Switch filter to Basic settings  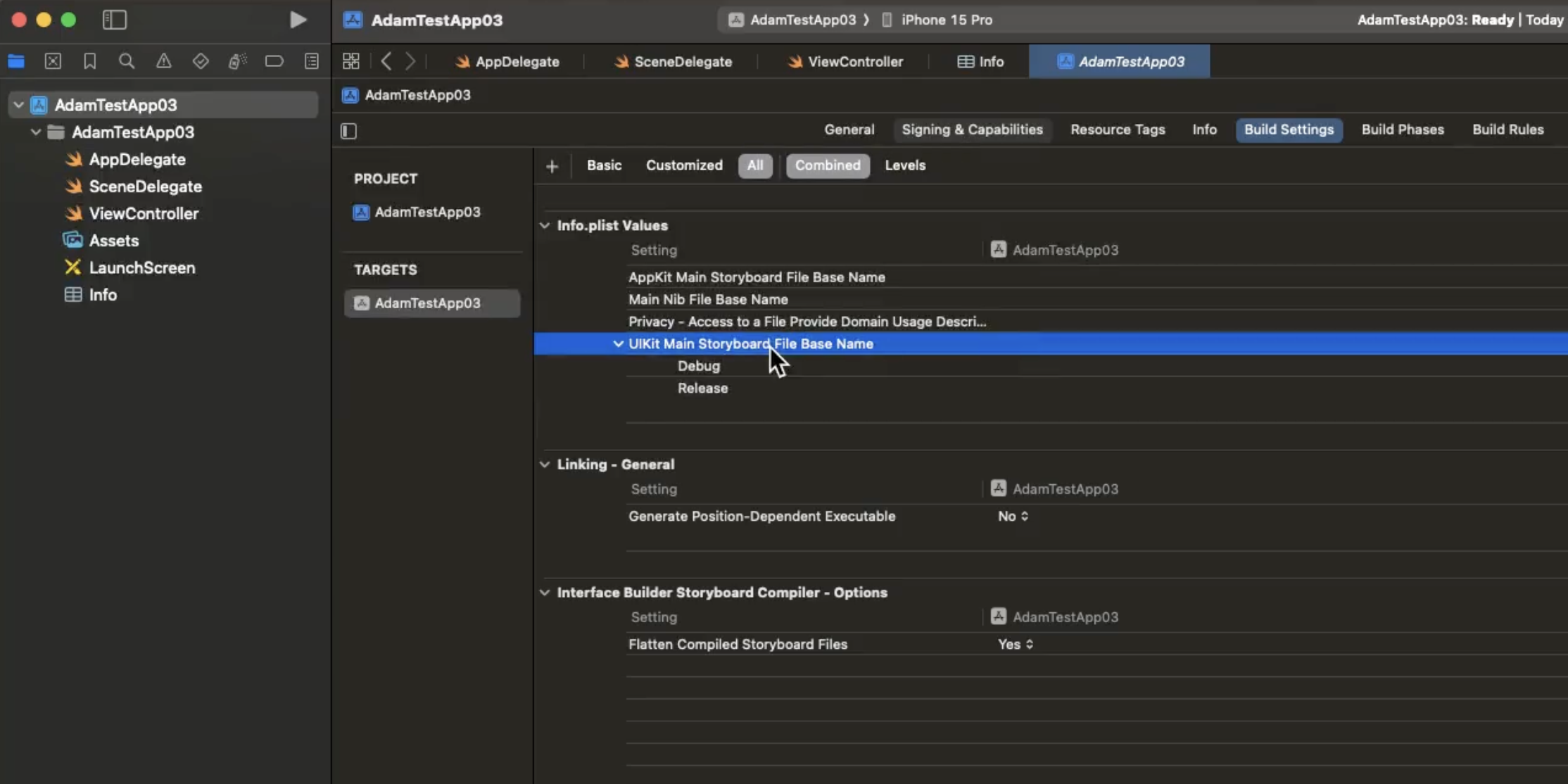pyautogui.click(x=604, y=165)
